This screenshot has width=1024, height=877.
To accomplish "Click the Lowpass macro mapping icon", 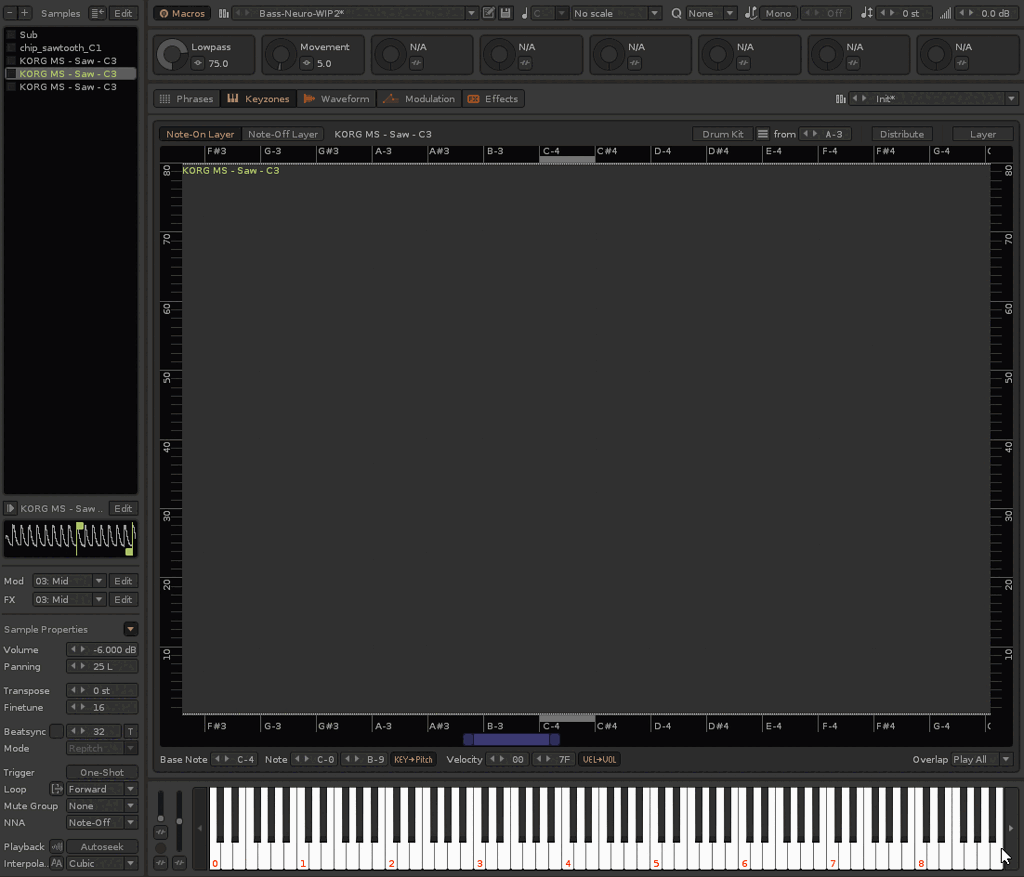I will click(x=198, y=63).
